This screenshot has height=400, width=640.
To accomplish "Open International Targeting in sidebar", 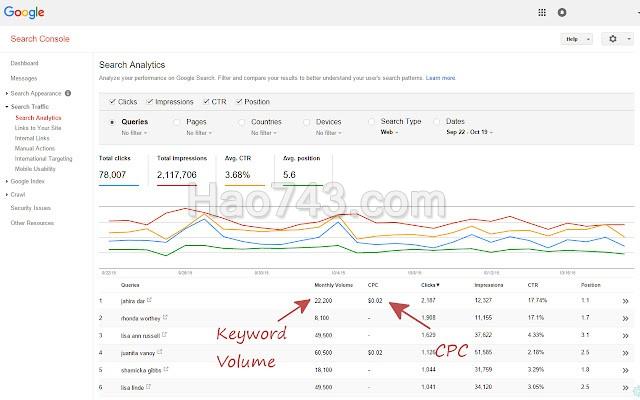I will [43, 158].
